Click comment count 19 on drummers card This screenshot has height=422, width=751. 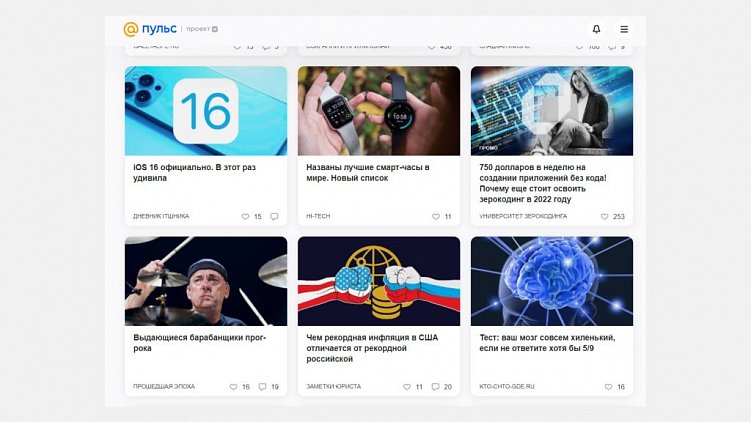275,387
